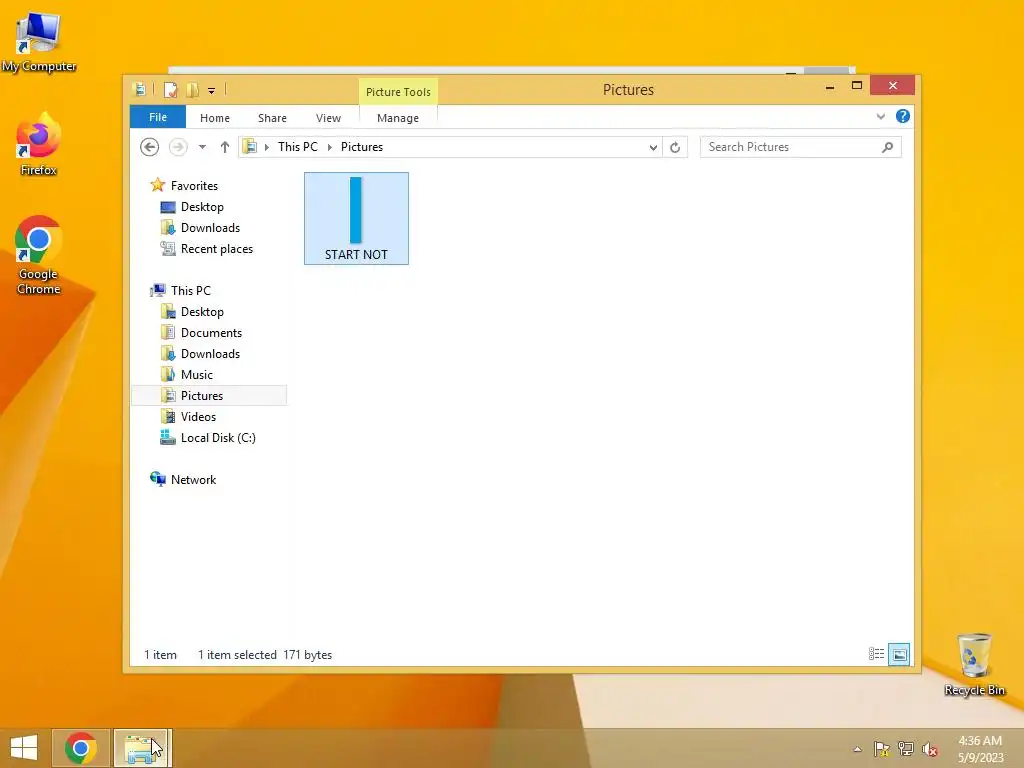Select Favorites in the navigation pane
1024x768 pixels.
click(x=194, y=185)
